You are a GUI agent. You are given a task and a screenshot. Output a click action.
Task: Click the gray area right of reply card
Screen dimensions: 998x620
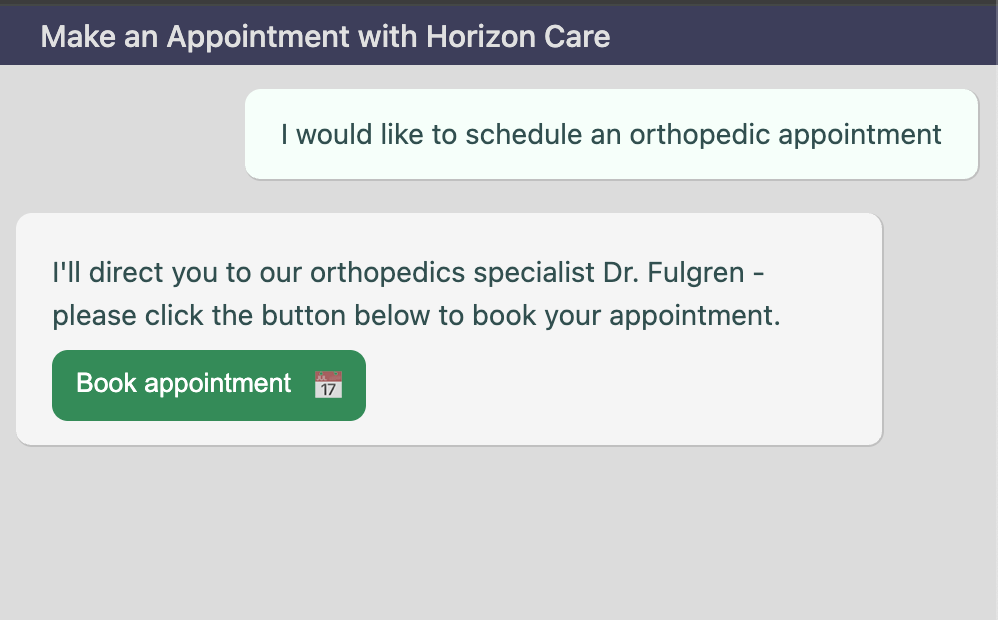click(938, 329)
